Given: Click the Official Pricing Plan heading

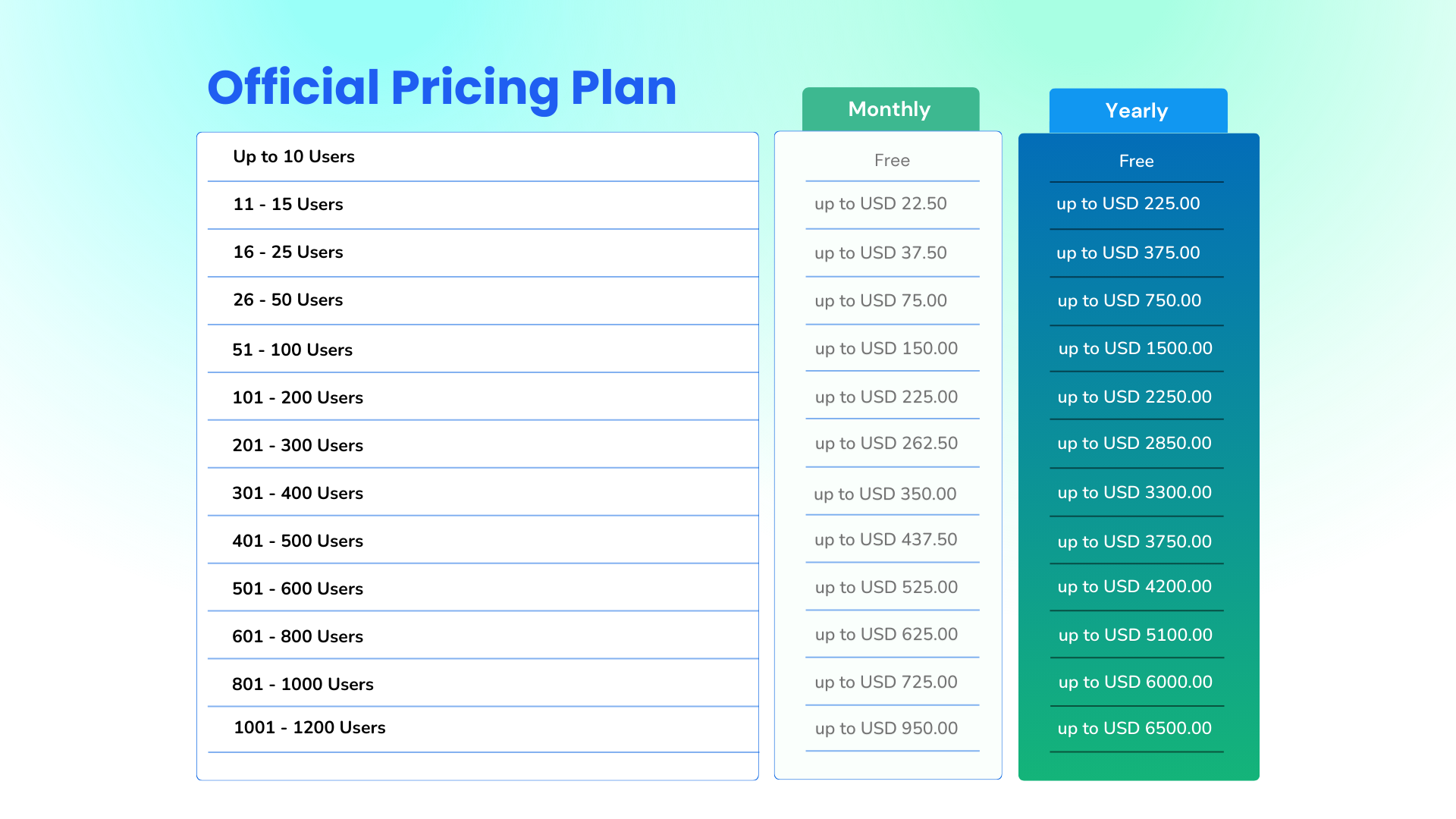Looking at the screenshot, I should [441, 88].
